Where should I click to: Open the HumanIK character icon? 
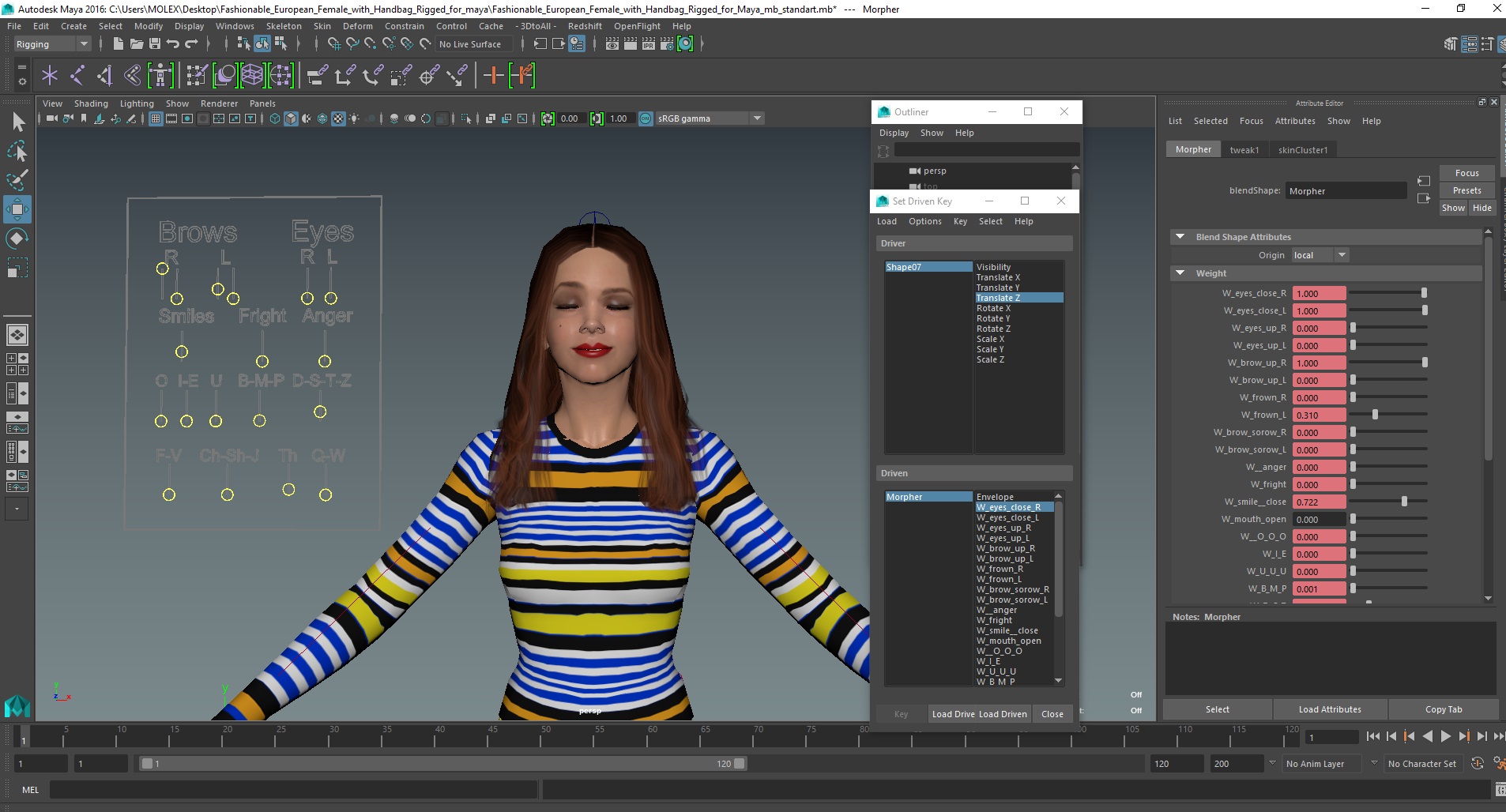point(160,76)
